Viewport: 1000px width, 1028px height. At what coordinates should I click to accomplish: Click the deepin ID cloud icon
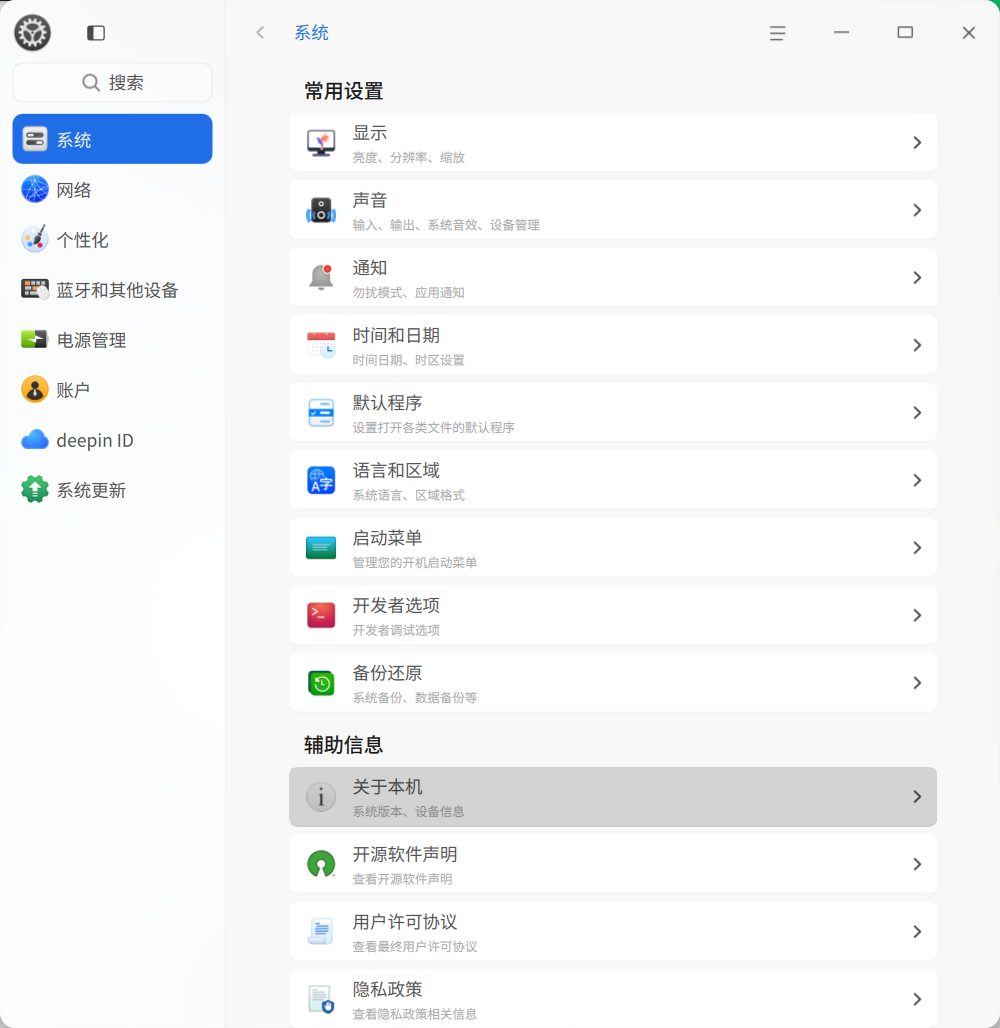[x=35, y=440]
